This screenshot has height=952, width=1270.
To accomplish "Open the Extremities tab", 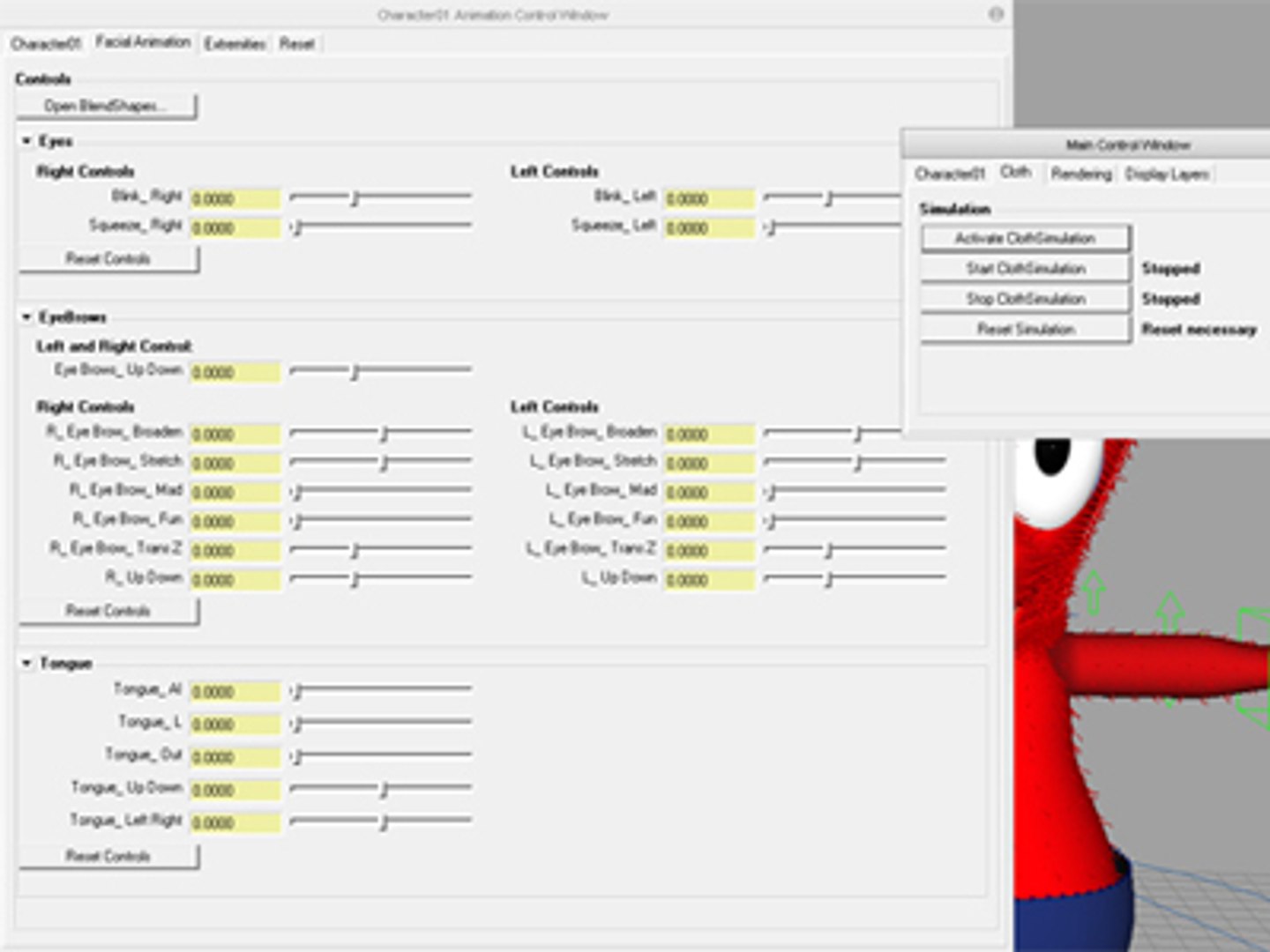I will pos(235,43).
